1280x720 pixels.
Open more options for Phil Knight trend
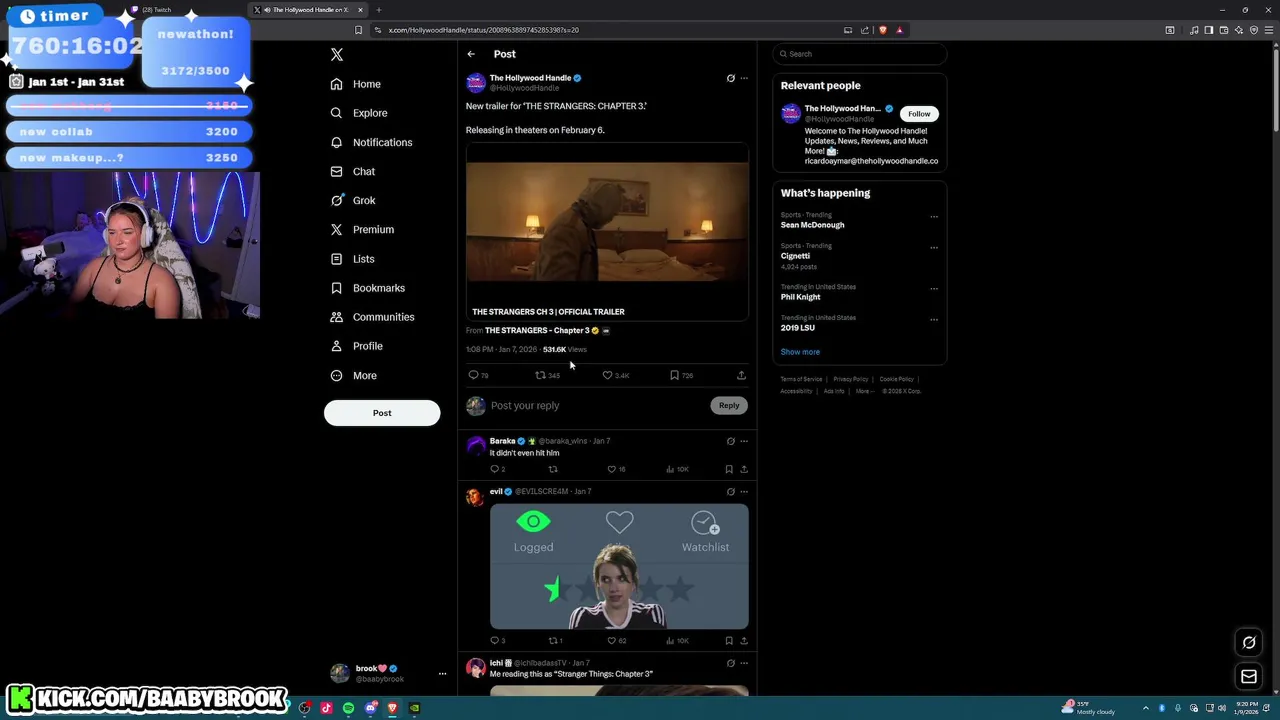tap(934, 289)
